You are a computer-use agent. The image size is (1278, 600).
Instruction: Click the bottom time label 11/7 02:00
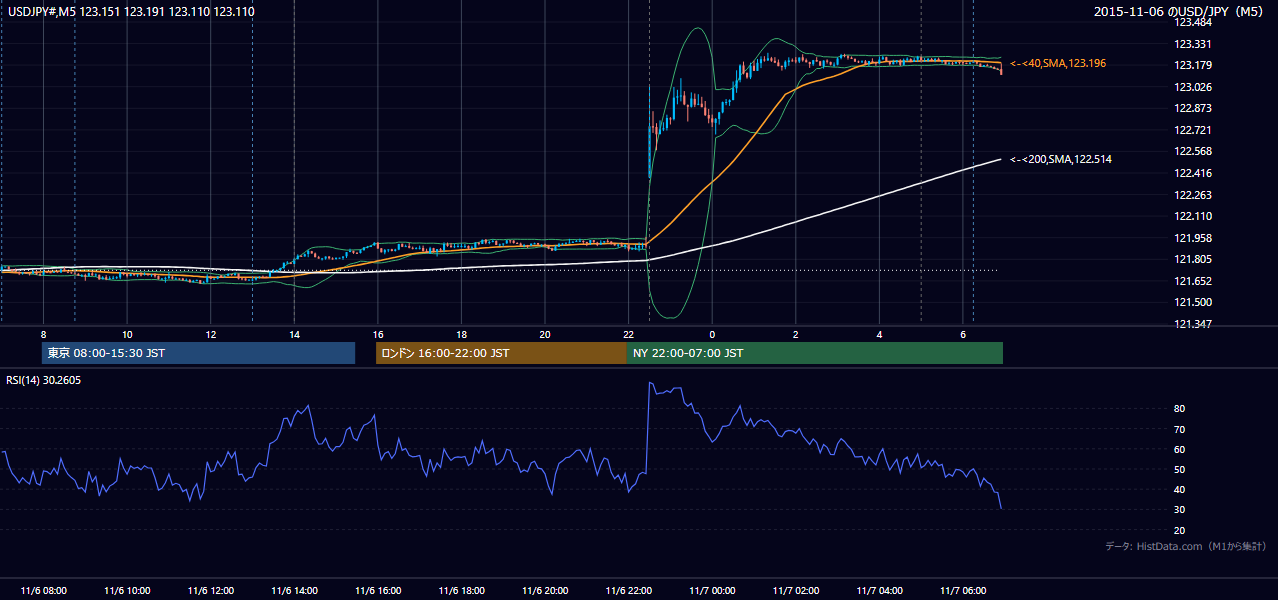(795, 591)
